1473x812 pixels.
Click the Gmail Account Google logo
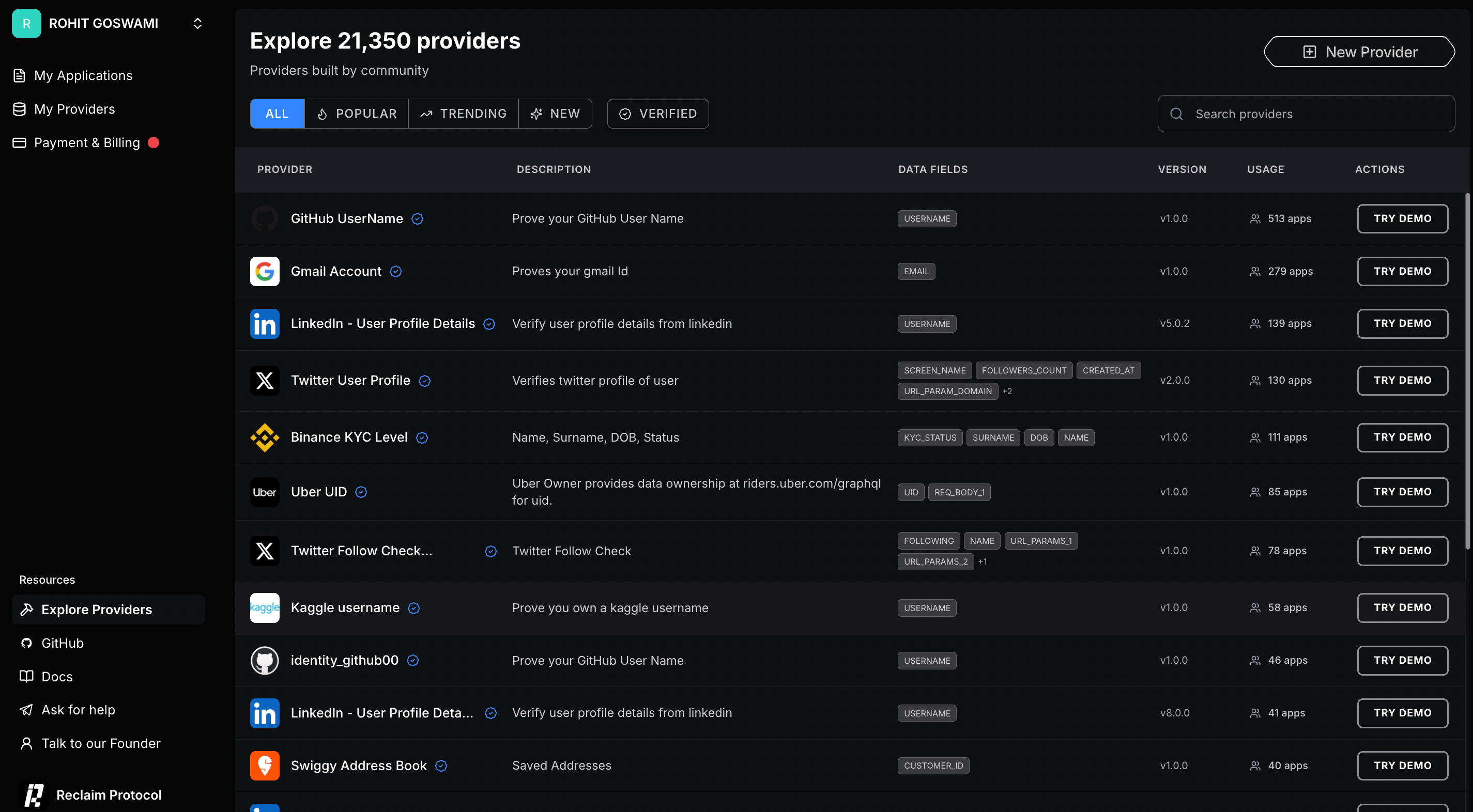click(x=264, y=271)
